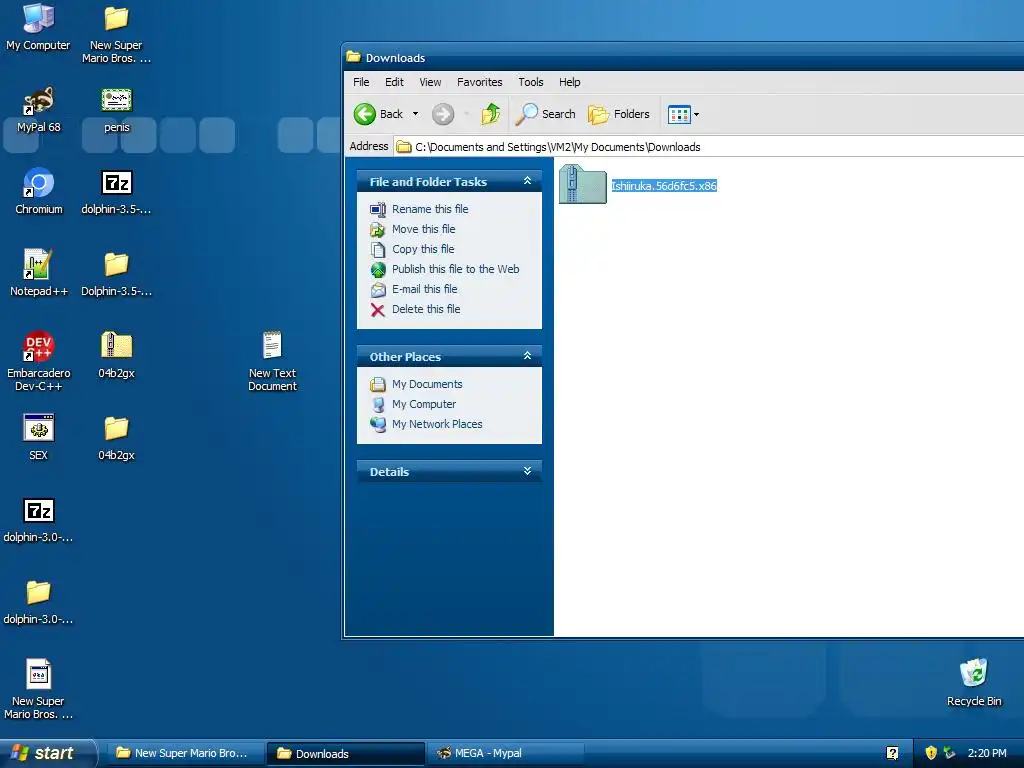Click the help question mark tray icon
The image size is (1024, 768).
pos(892,753)
